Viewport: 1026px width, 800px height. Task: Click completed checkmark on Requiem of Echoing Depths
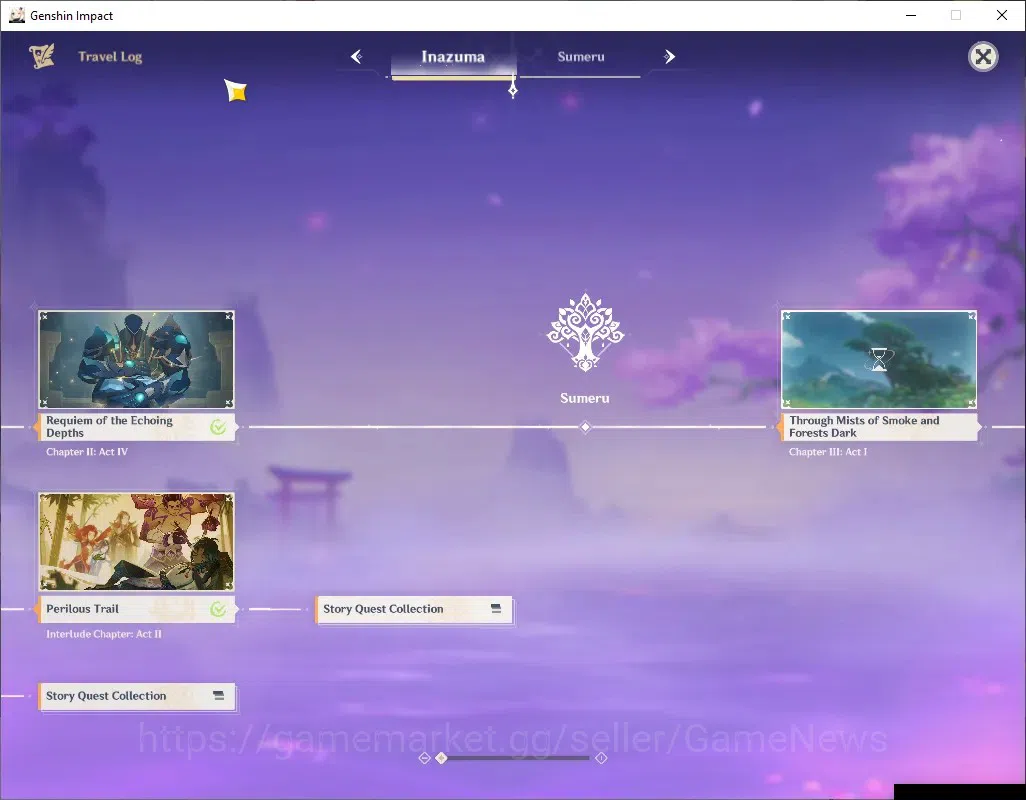point(218,427)
